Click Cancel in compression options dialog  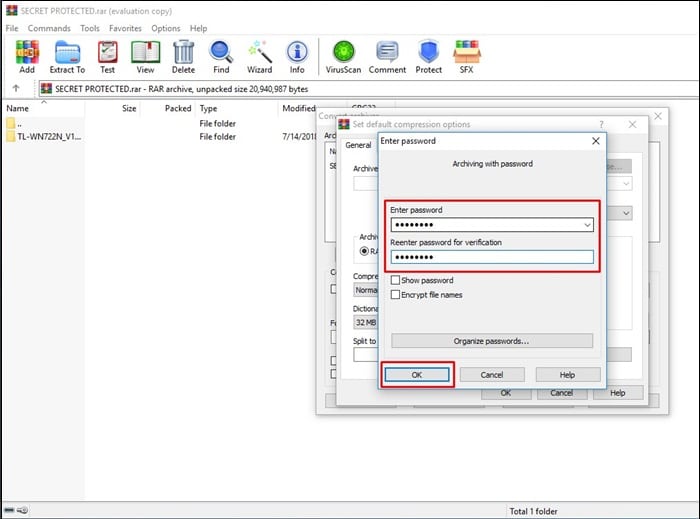click(x=562, y=393)
